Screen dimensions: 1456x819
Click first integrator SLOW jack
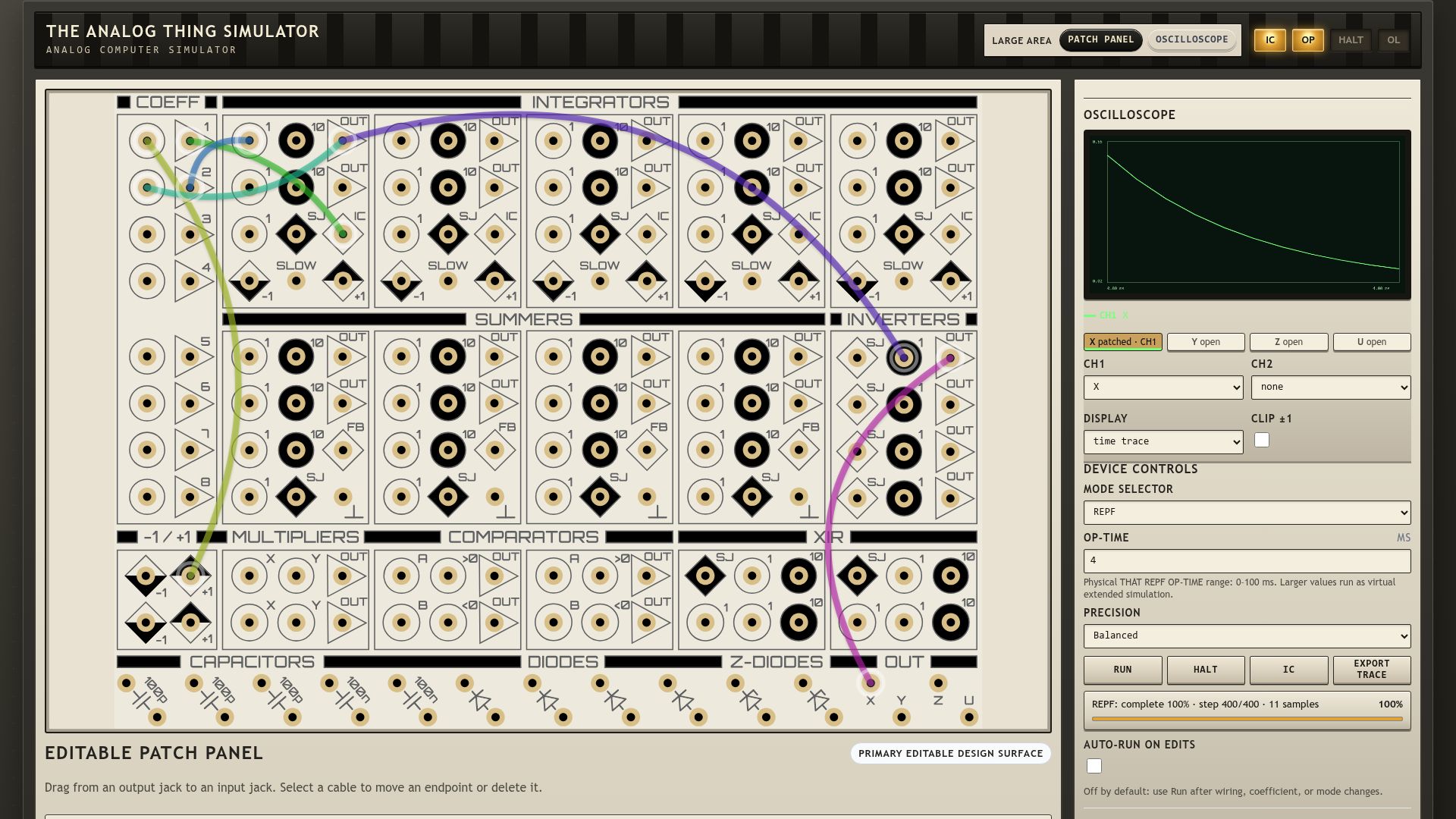pos(297,281)
